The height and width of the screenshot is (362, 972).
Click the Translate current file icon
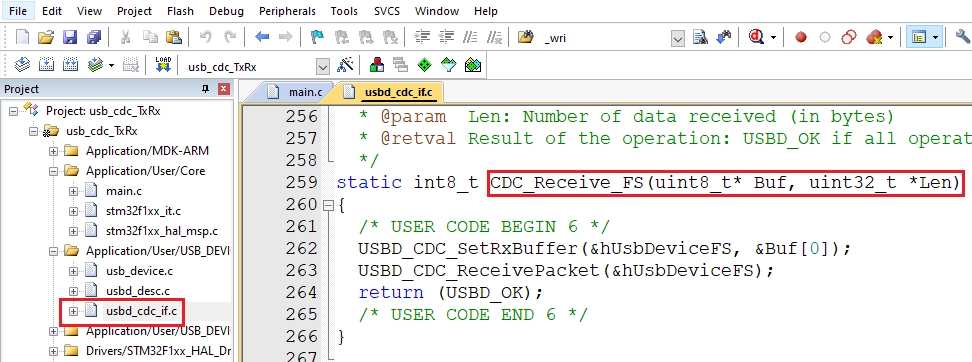(22, 65)
